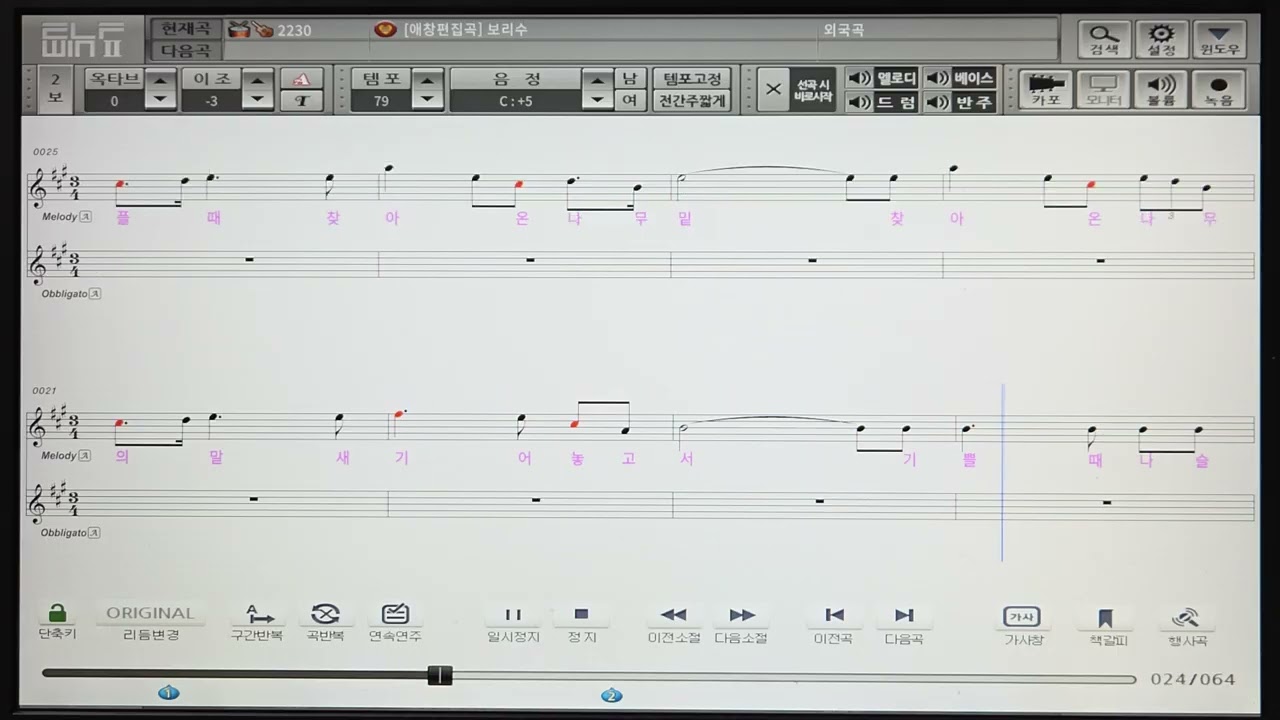Open the 모니터 monitor option

(x=1104, y=90)
